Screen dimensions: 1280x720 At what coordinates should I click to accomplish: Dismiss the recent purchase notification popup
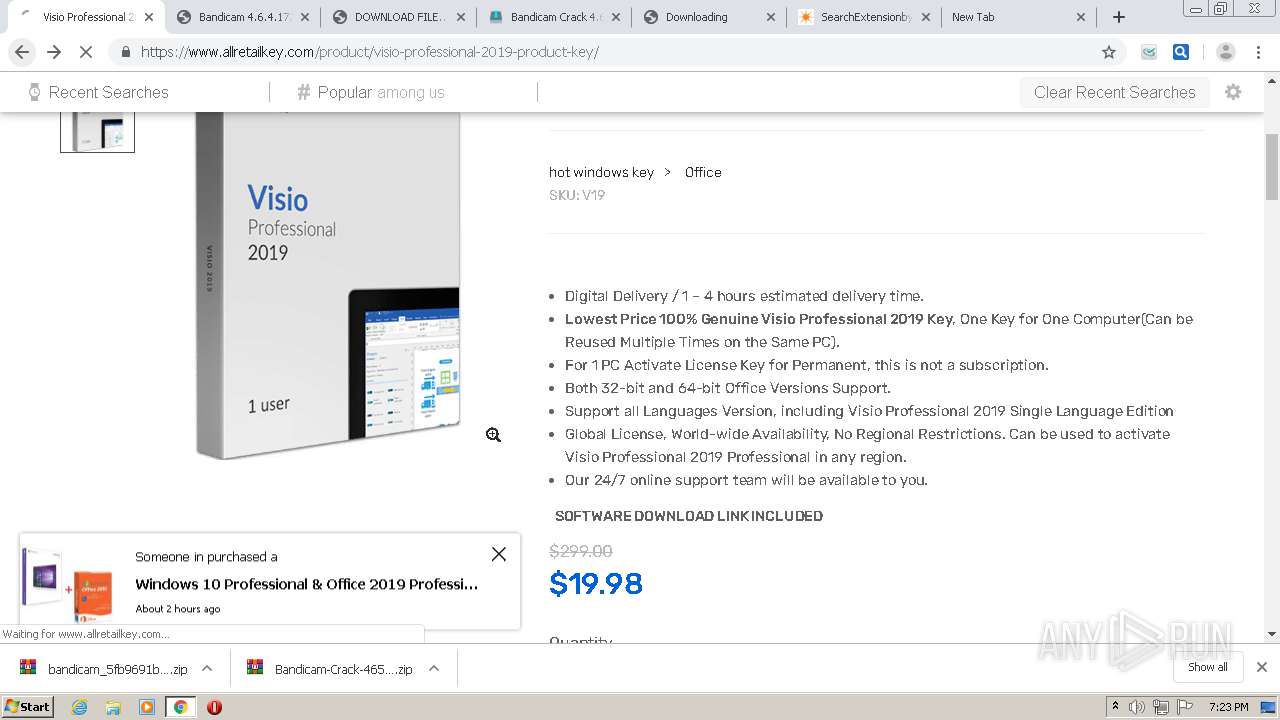pyautogui.click(x=499, y=554)
